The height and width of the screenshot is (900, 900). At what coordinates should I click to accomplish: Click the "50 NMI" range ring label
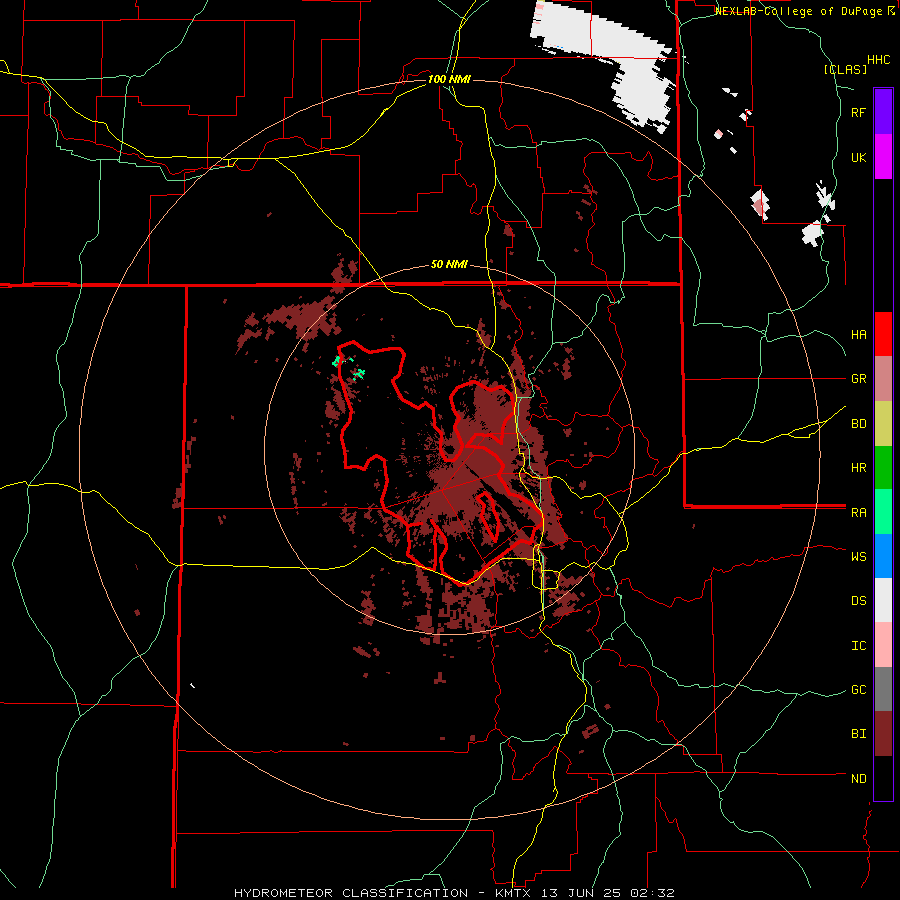[x=449, y=265]
